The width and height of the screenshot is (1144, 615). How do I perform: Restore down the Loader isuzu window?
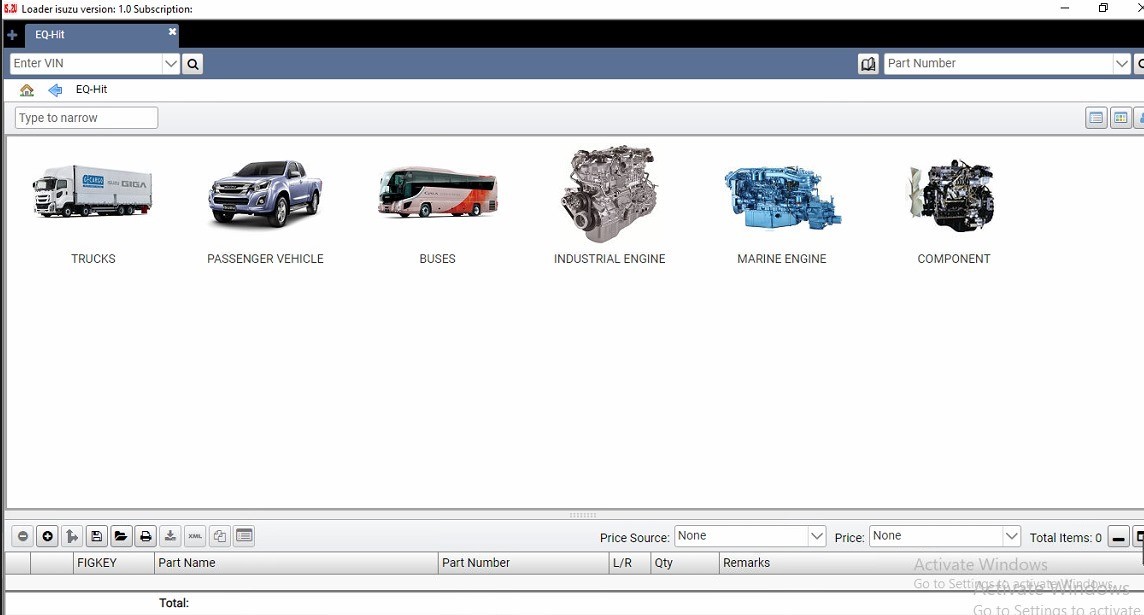(x=1103, y=8)
